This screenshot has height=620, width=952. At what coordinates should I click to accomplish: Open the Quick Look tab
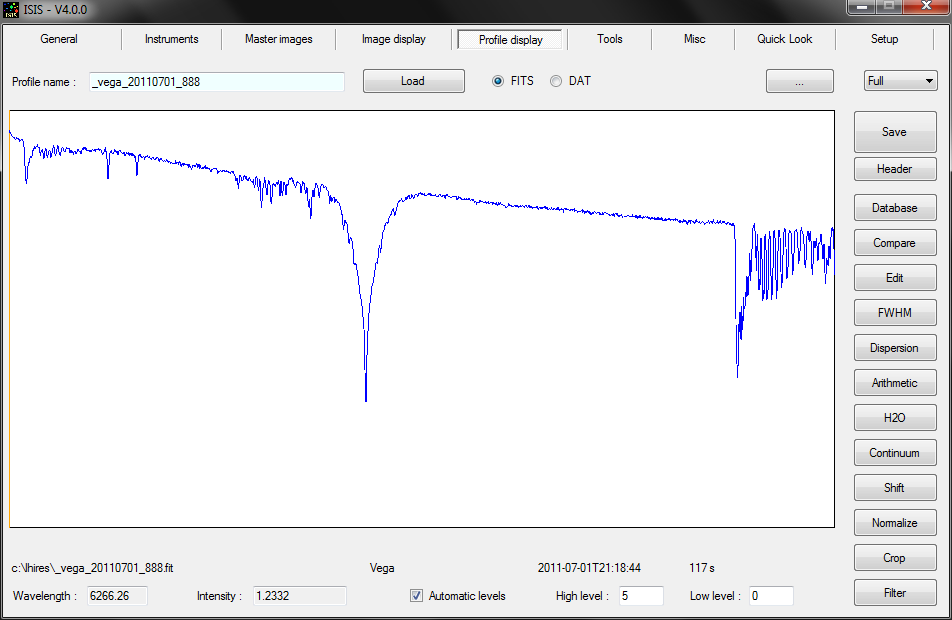(784, 39)
